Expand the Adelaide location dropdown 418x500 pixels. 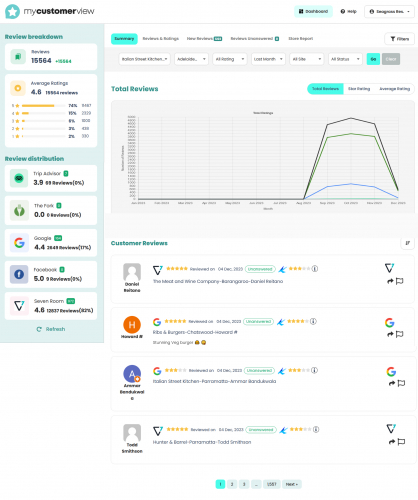tap(191, 59)
